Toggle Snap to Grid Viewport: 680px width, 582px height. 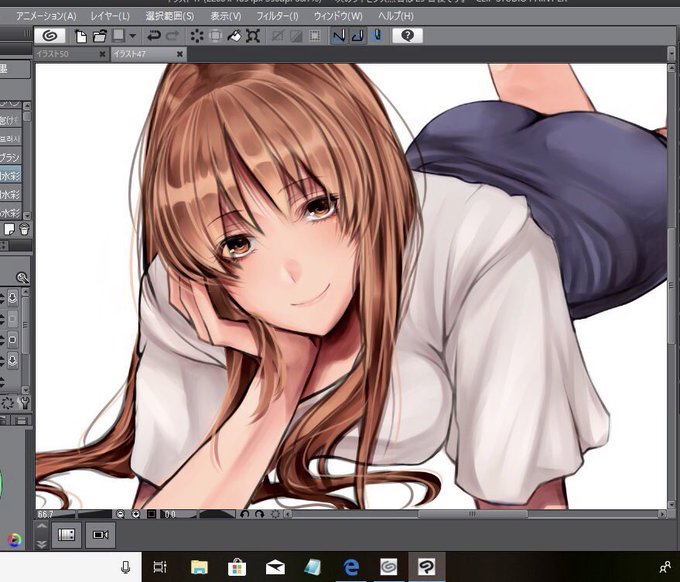tap(377, 36)
